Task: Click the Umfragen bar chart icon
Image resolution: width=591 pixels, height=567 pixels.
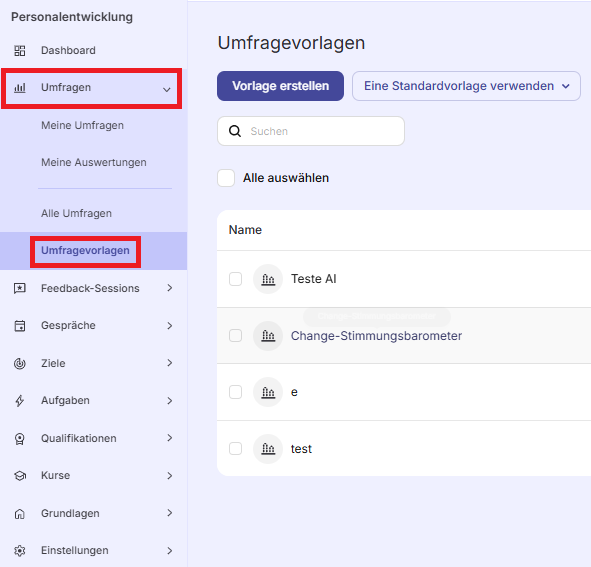Action: (x=20, y=88)
